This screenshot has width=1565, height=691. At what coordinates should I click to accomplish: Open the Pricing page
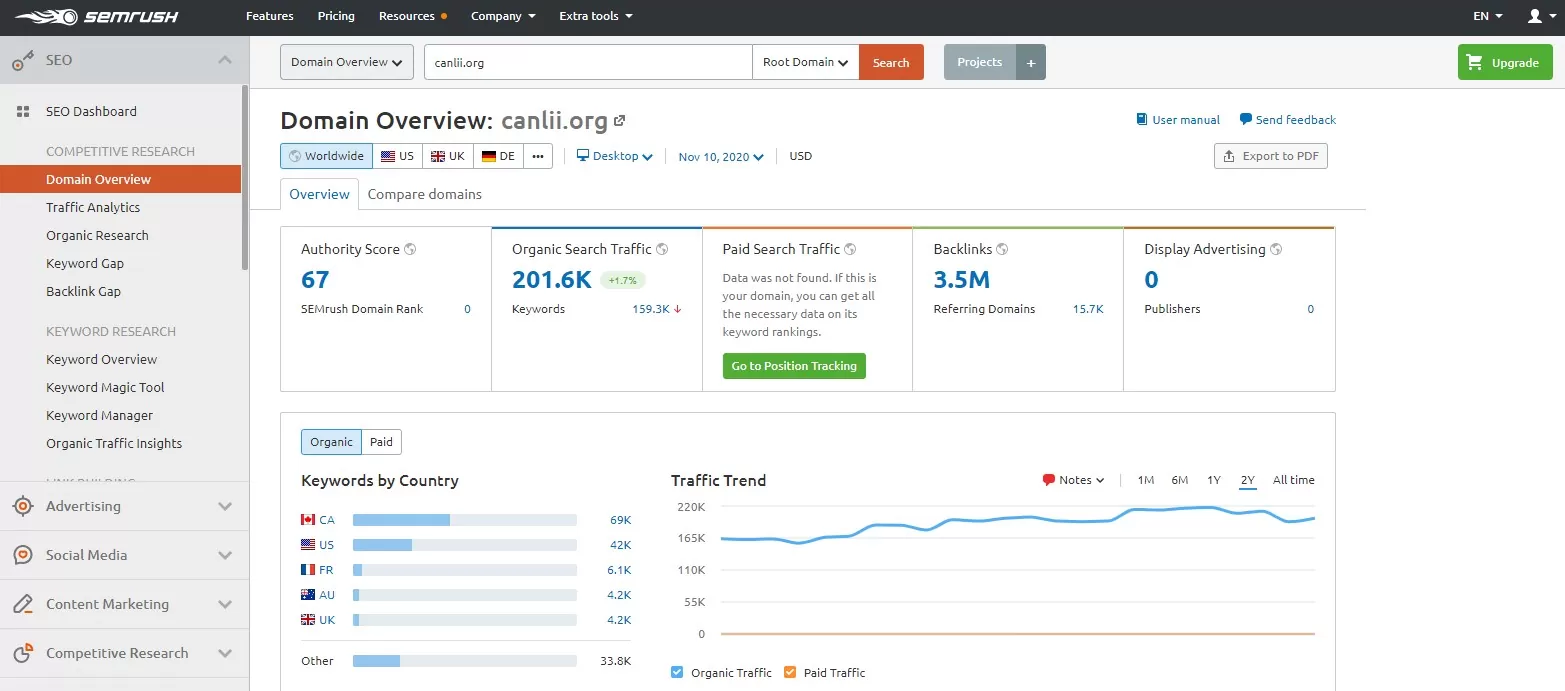(x=336, y=16)
